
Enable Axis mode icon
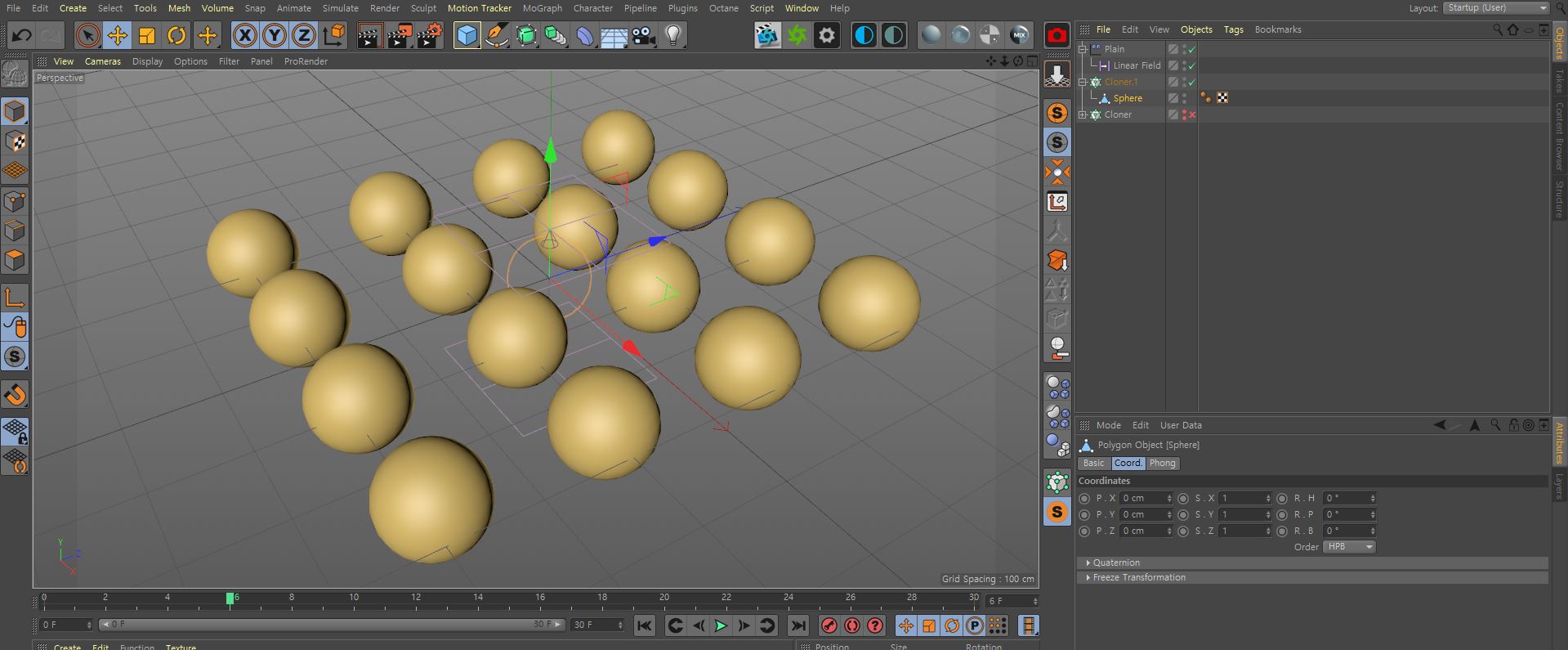15,297
